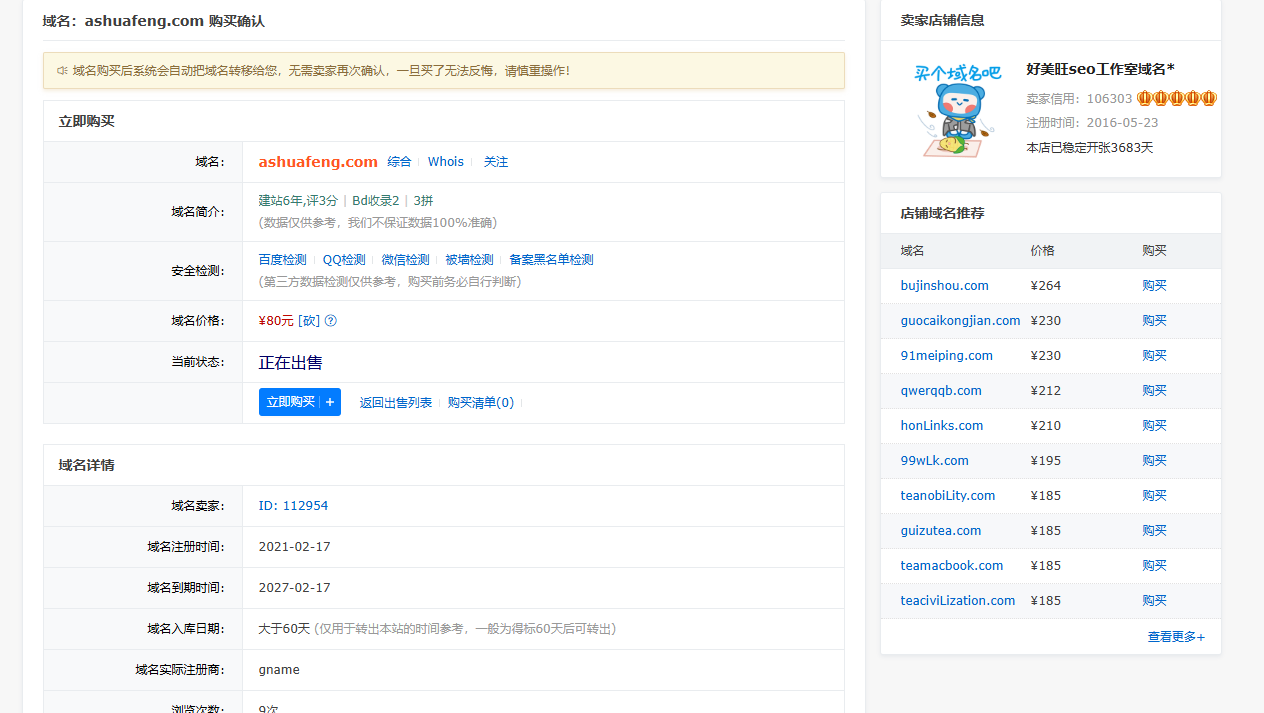Open the 被墙检测 link
Image resolution: width=1264 pixels, height=713 pixels.
coord(469,260)
